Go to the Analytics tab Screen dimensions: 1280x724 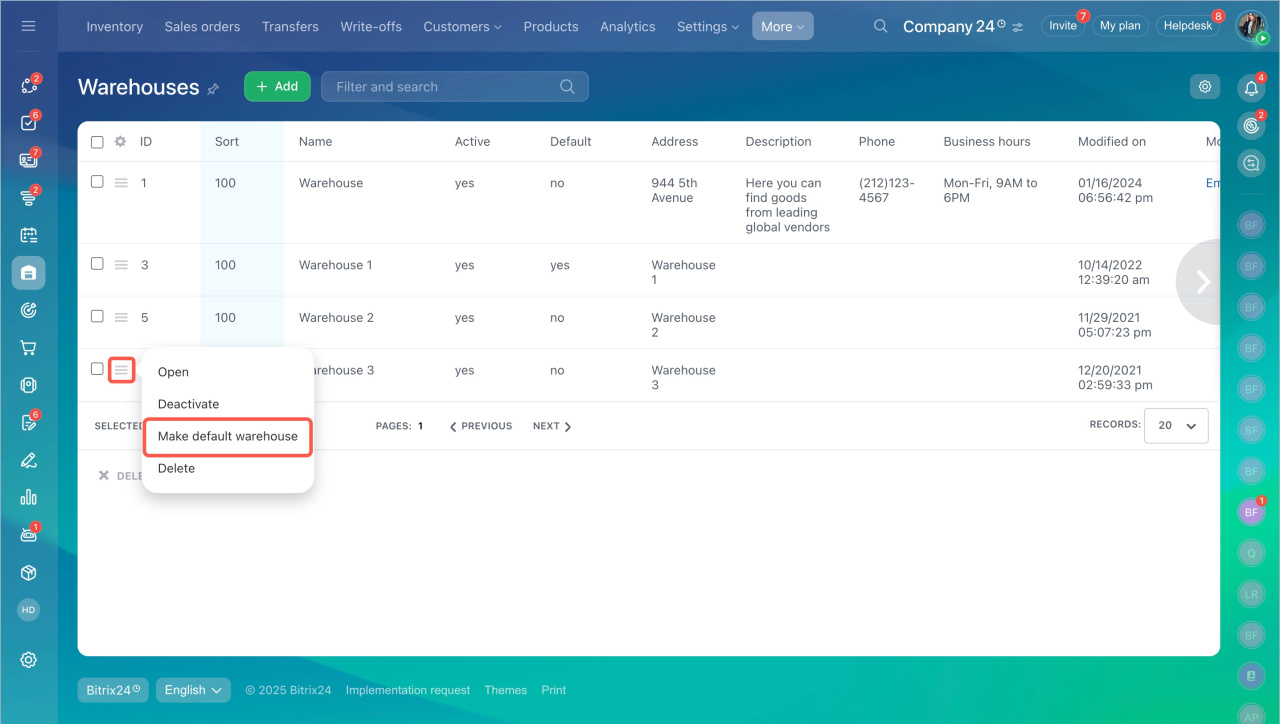tap(628, 27)
